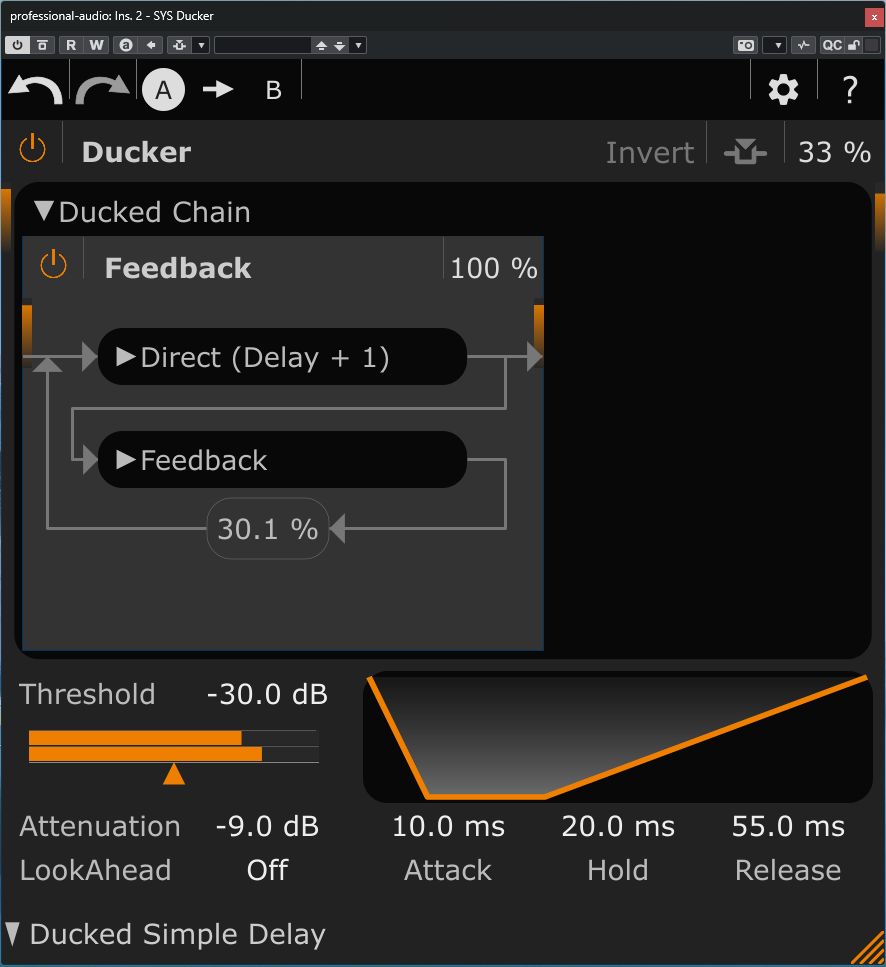Viewport: 886px width, 967px height.
Task: Collapse the Ducked Simple Delay section
Action: pos(12,934)
